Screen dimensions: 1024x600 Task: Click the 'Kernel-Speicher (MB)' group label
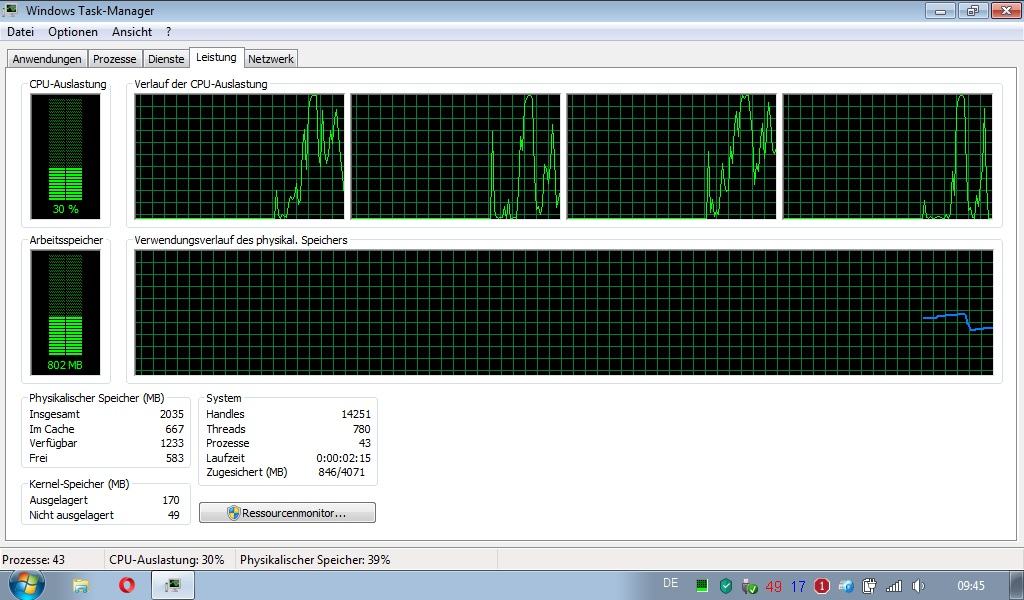click(79, 484)
